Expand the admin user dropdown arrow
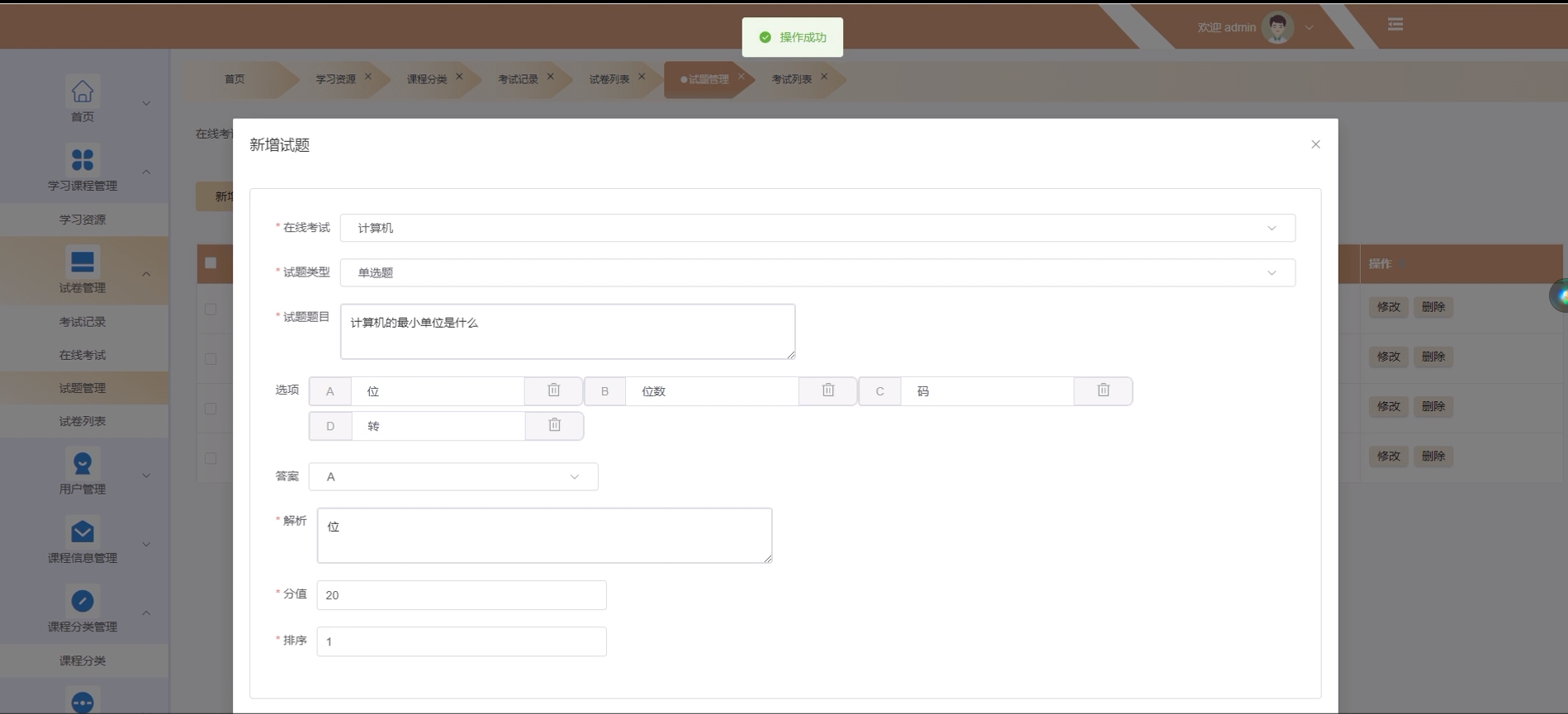 tap(1309, 27)
